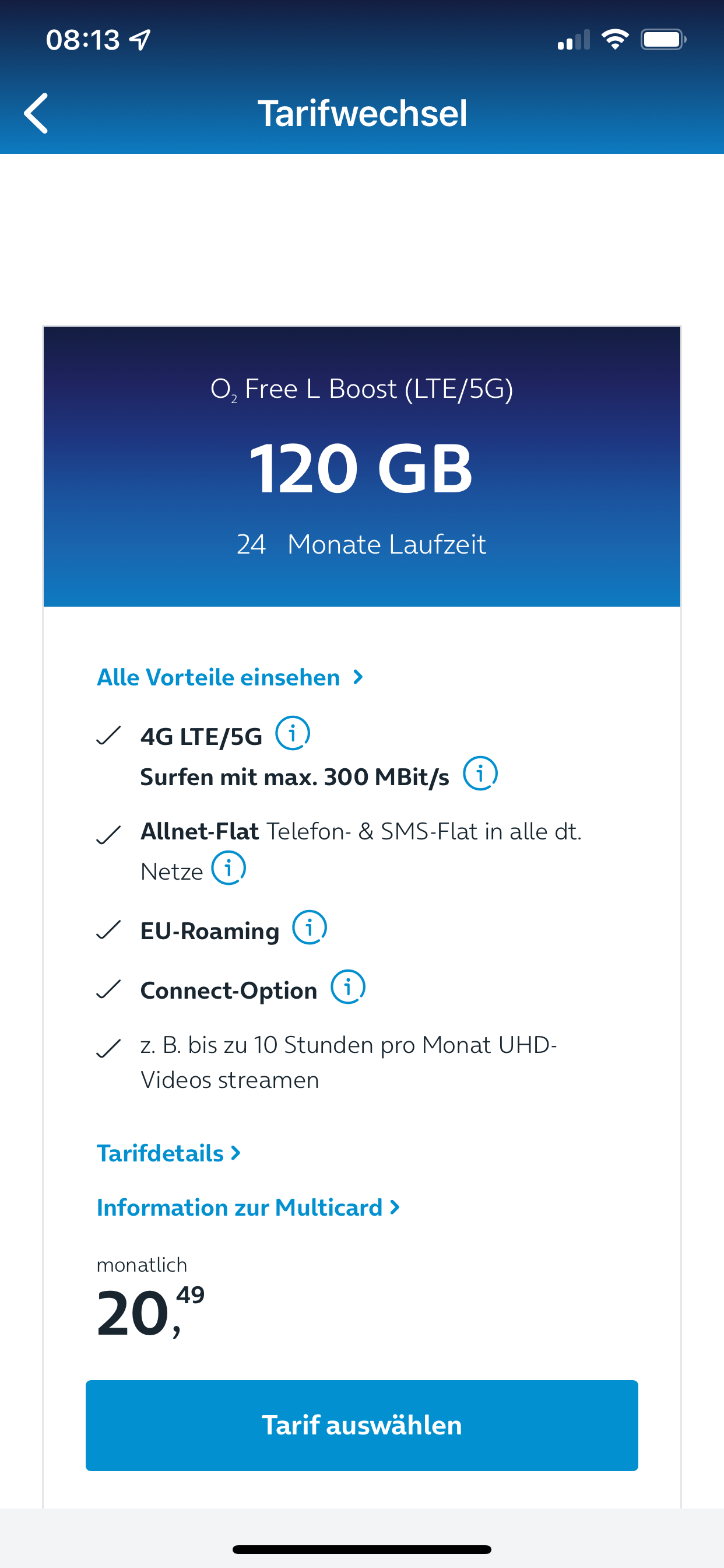Open EU-Roaming info icon
724x1568 pixels.
309,927
